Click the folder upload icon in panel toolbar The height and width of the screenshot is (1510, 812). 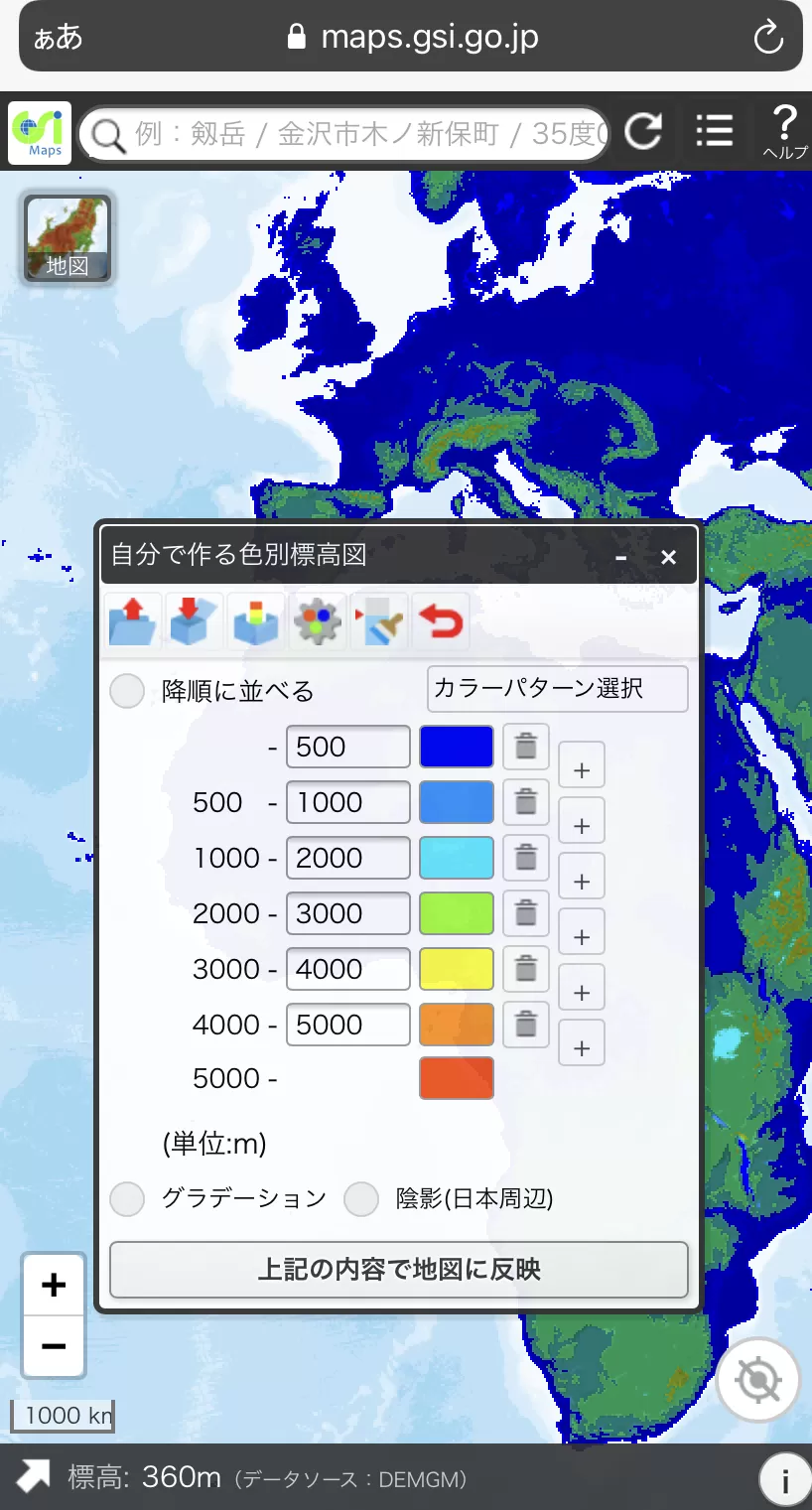(133, 621)
